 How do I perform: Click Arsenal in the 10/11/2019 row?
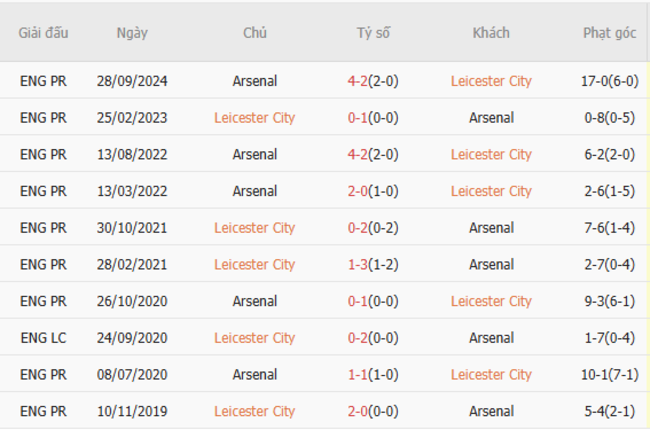pyautogui.click(x=491, y=411)
